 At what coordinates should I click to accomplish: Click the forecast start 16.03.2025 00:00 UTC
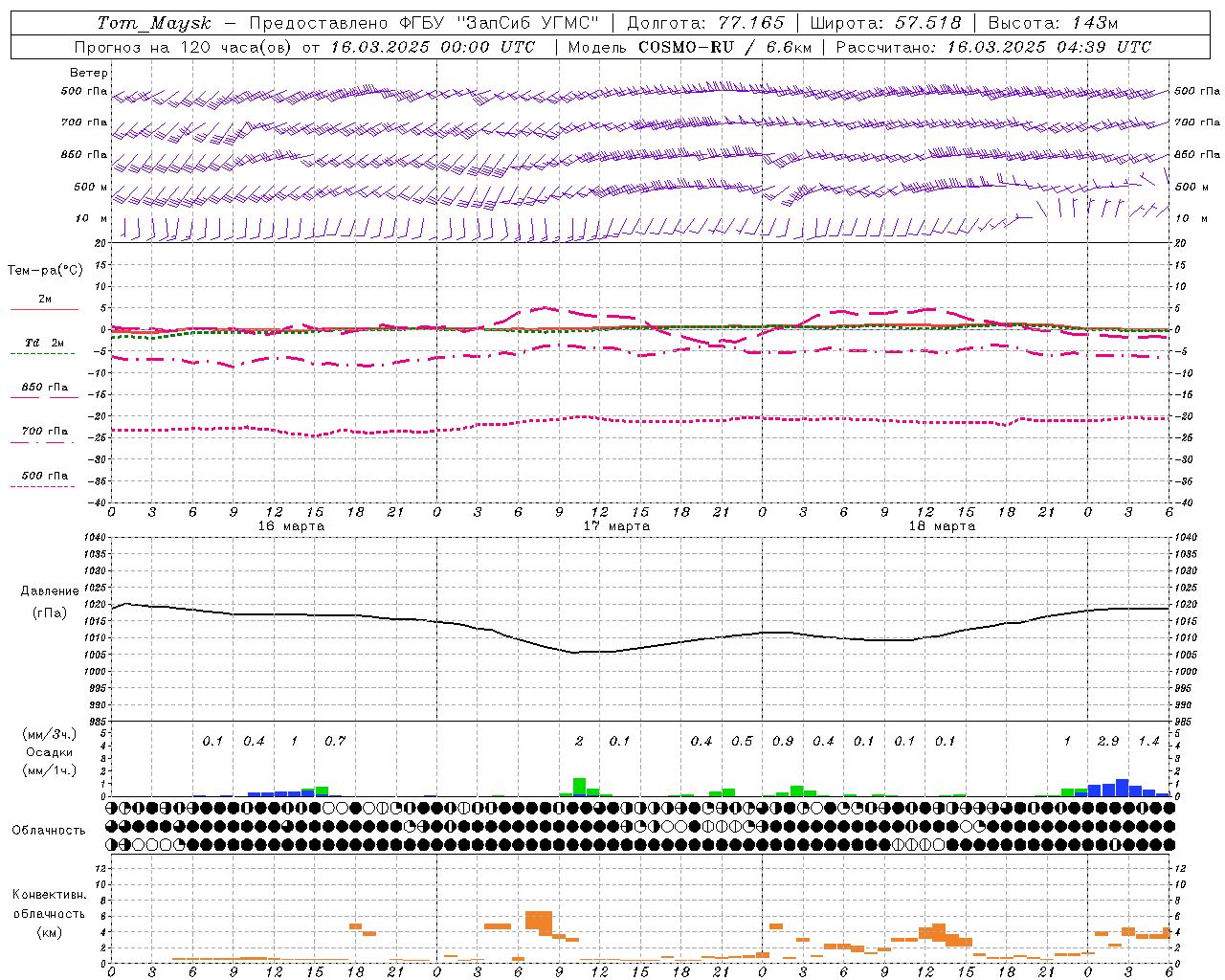tap(434, 47)
